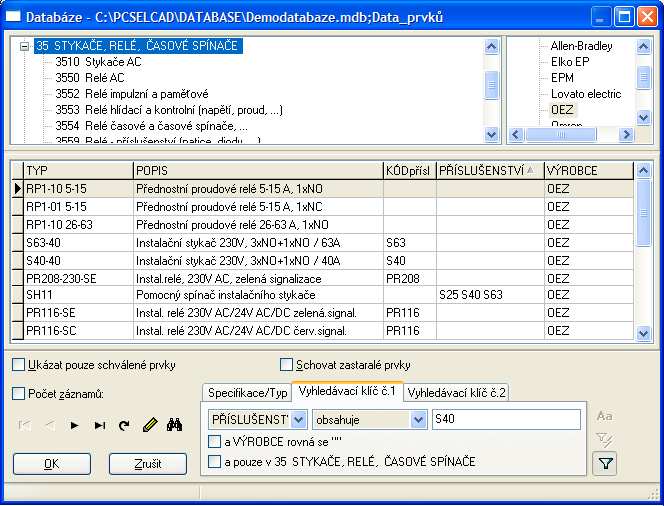Enable Ukázat pouze schválené prvky checkbox
The height and width of the screenshot is (506, 664).
point(19,365)
